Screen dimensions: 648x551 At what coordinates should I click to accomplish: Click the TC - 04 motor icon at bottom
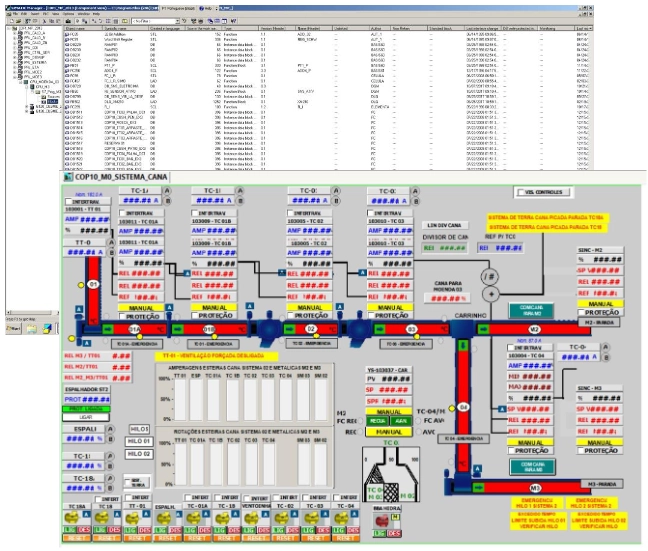coord(341,518)
